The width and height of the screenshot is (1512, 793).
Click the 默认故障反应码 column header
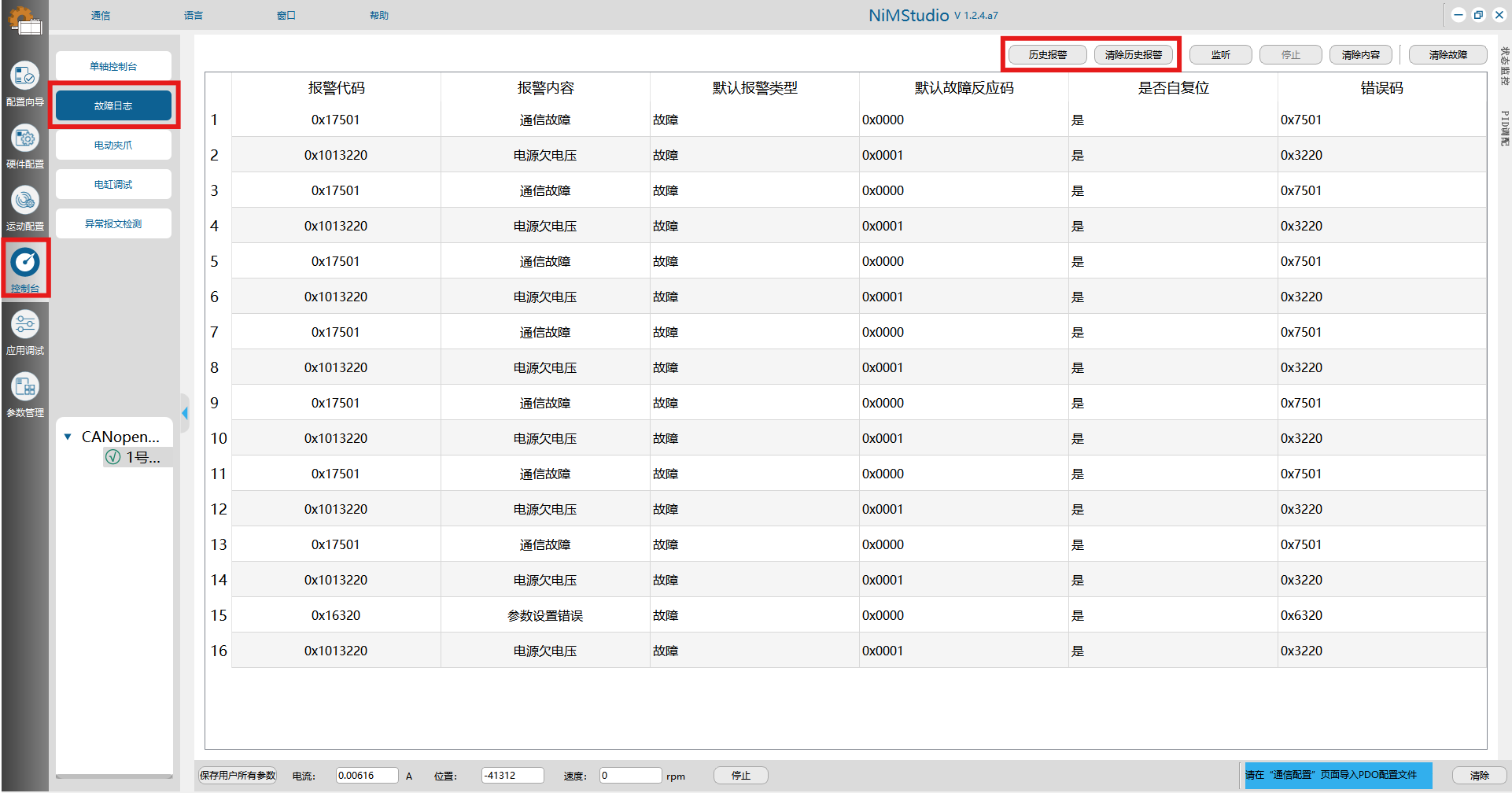pyautogui.click(x=964, y=88)
